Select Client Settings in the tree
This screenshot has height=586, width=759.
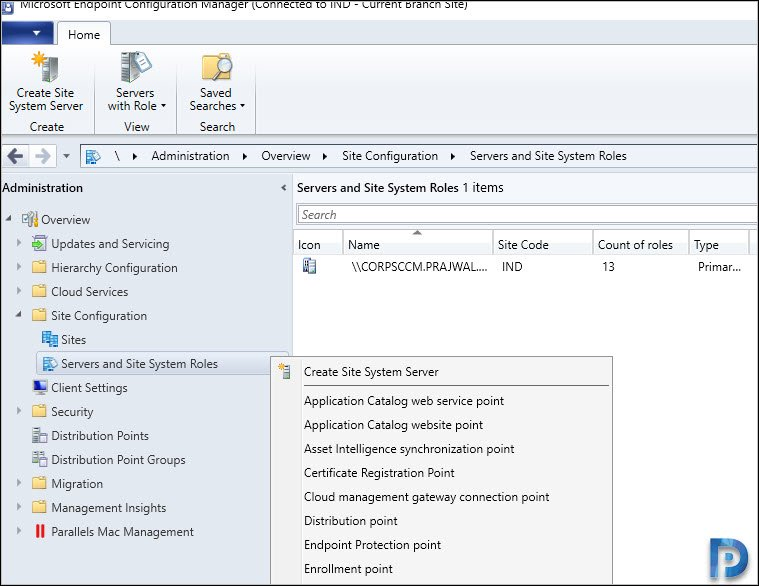[90, 388]
